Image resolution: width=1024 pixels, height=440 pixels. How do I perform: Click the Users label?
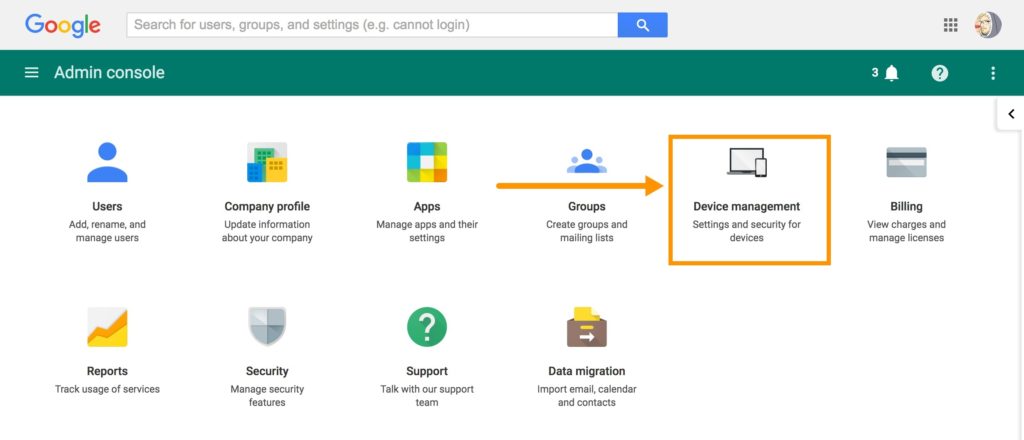pos(107,206)
